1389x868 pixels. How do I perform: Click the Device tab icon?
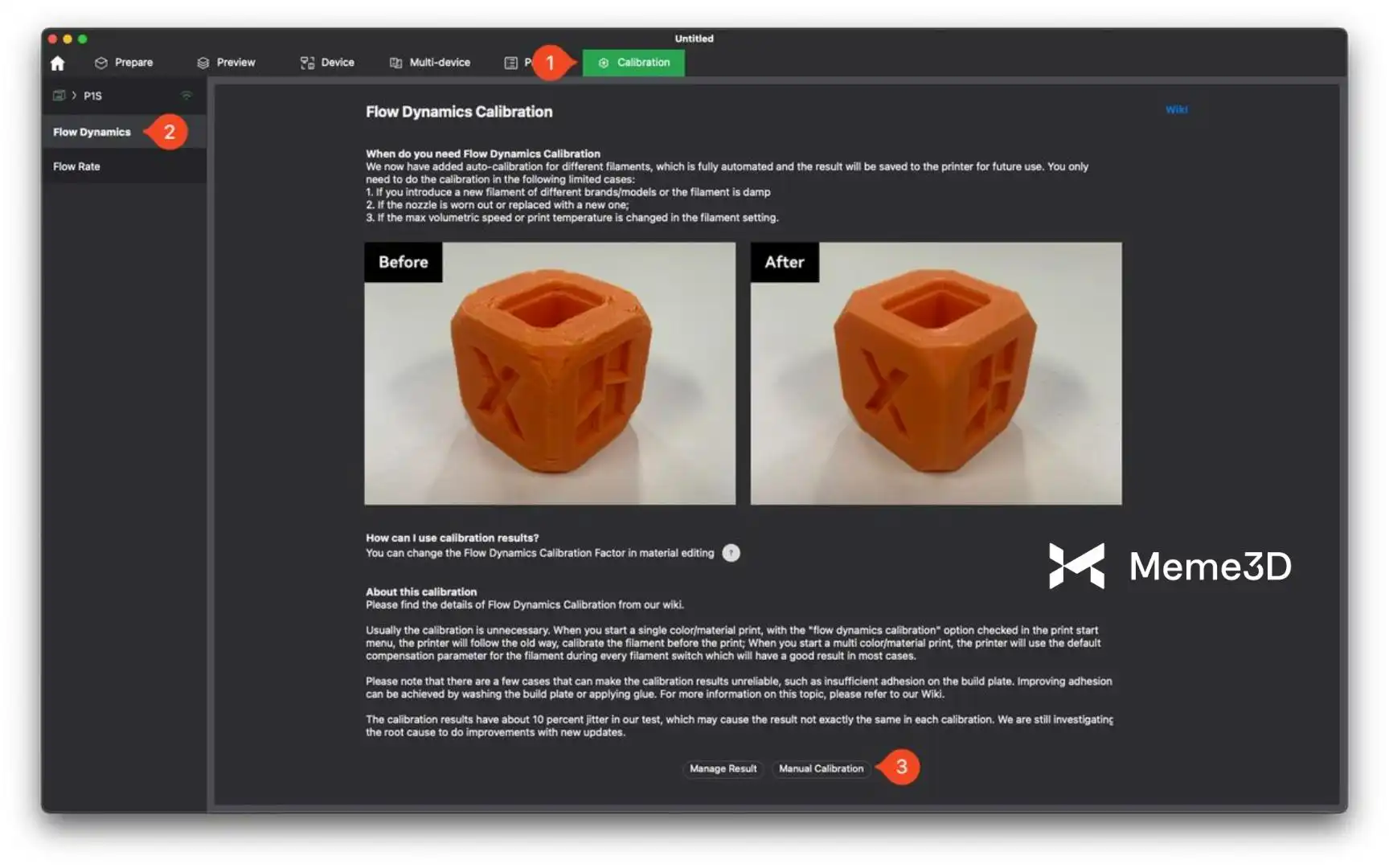tap(307, 63)
